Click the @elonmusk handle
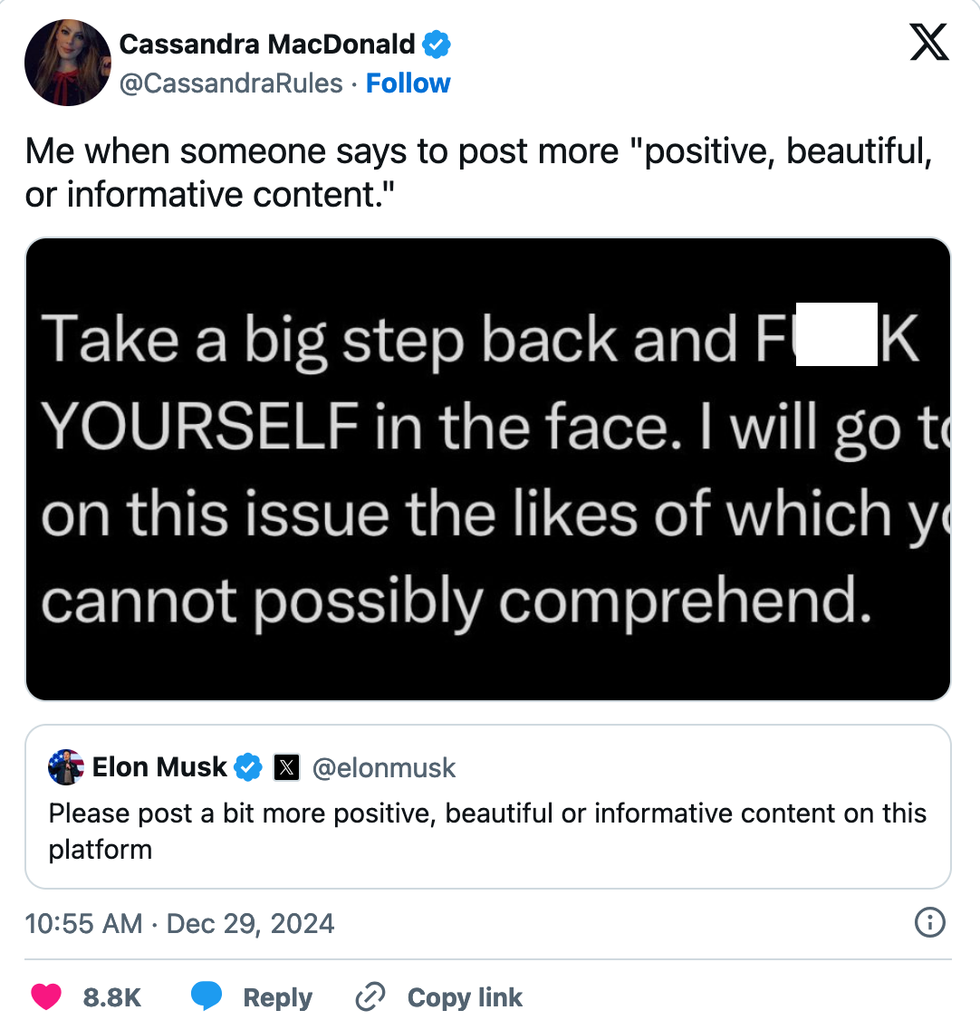 [x=384, y=768]
